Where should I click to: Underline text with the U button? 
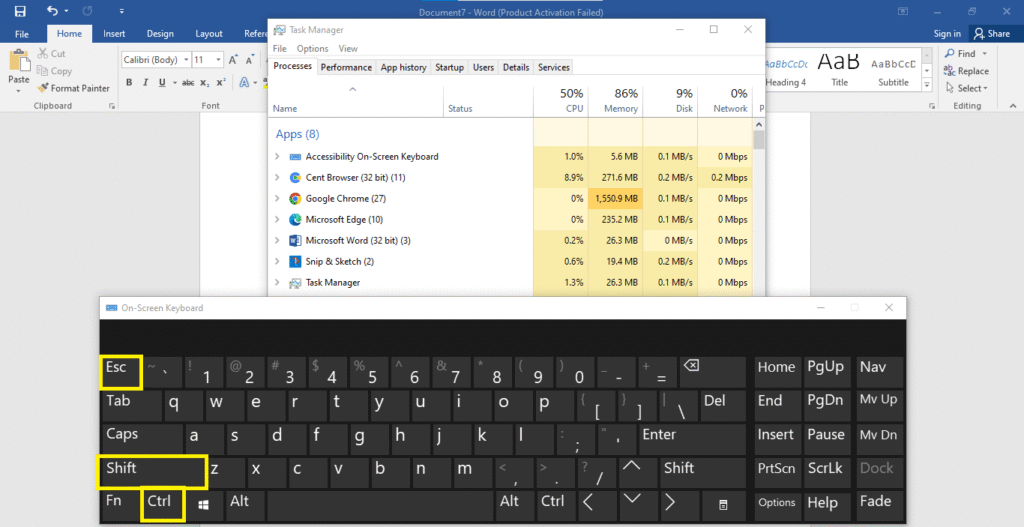point(162,82)
